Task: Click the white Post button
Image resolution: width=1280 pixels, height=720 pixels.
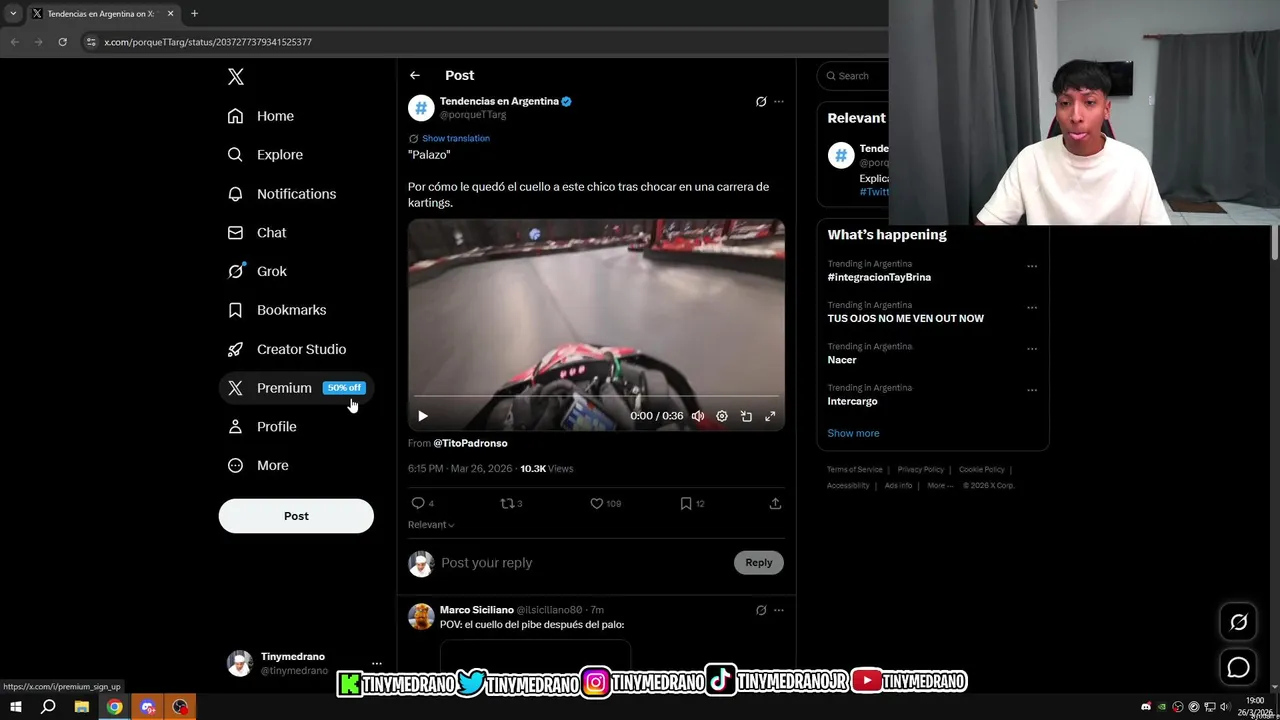Action: (x=296, y=516)
